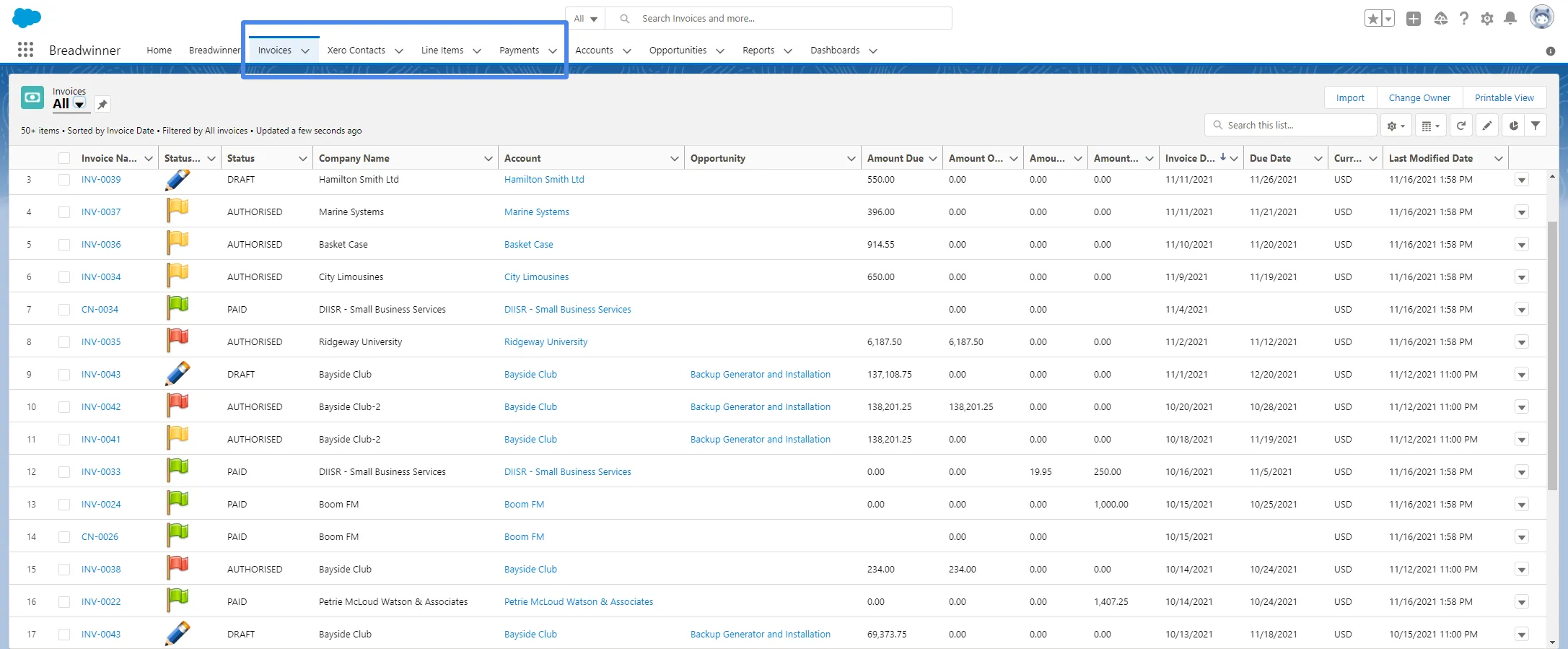Open the Reports tab
The width and height of the screenshot is (1568, 649).
(x=758, y=51)
